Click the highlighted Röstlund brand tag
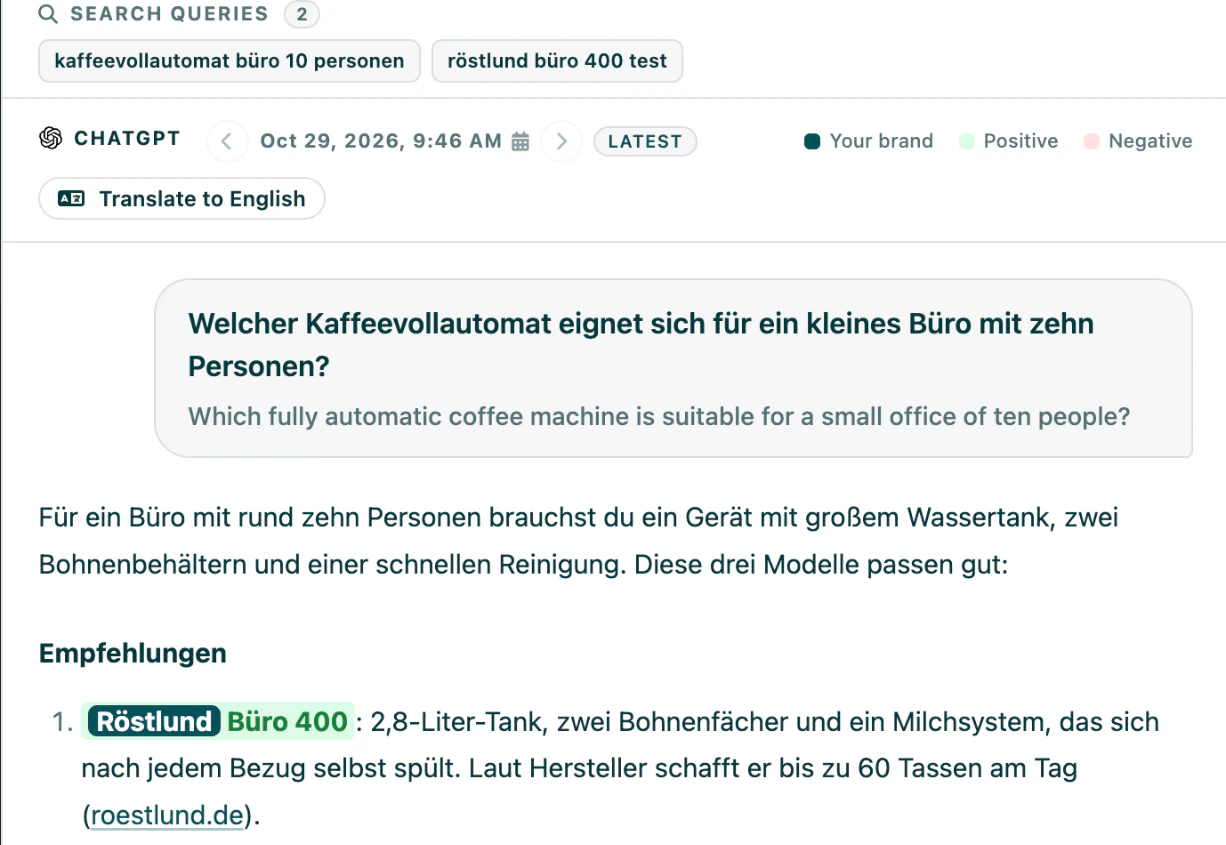This screenshot has width=1226, height=845. click(x=154, y=721)
